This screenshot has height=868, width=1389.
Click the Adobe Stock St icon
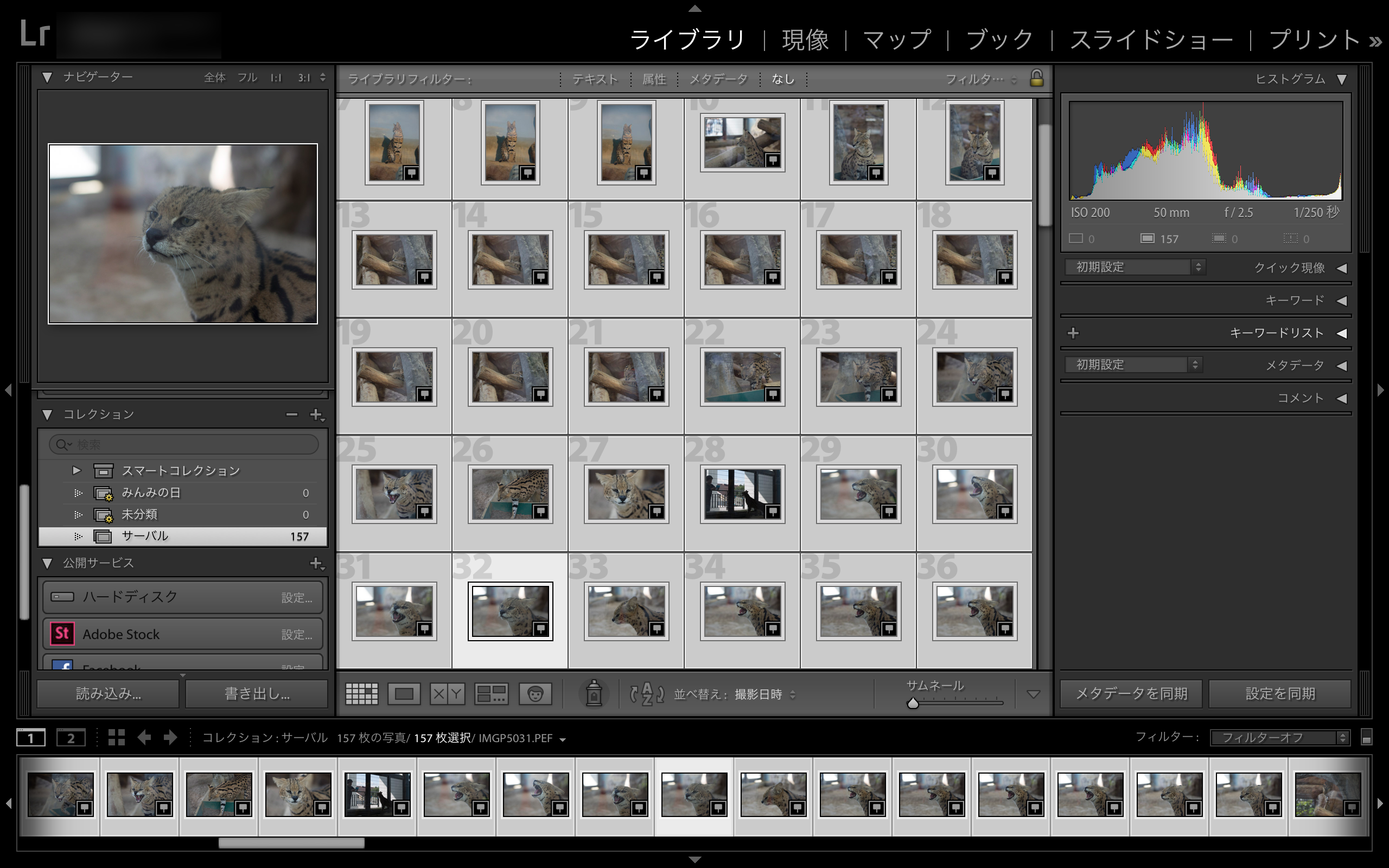point(62,634)
